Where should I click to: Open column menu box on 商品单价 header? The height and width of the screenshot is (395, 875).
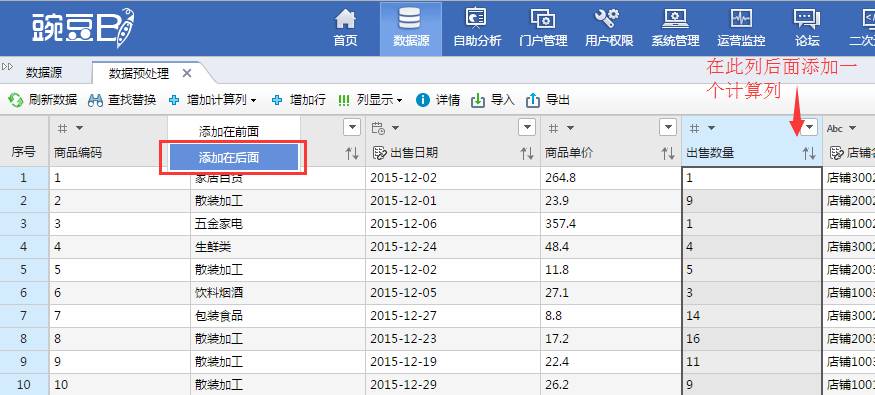[x=668, y=127]
